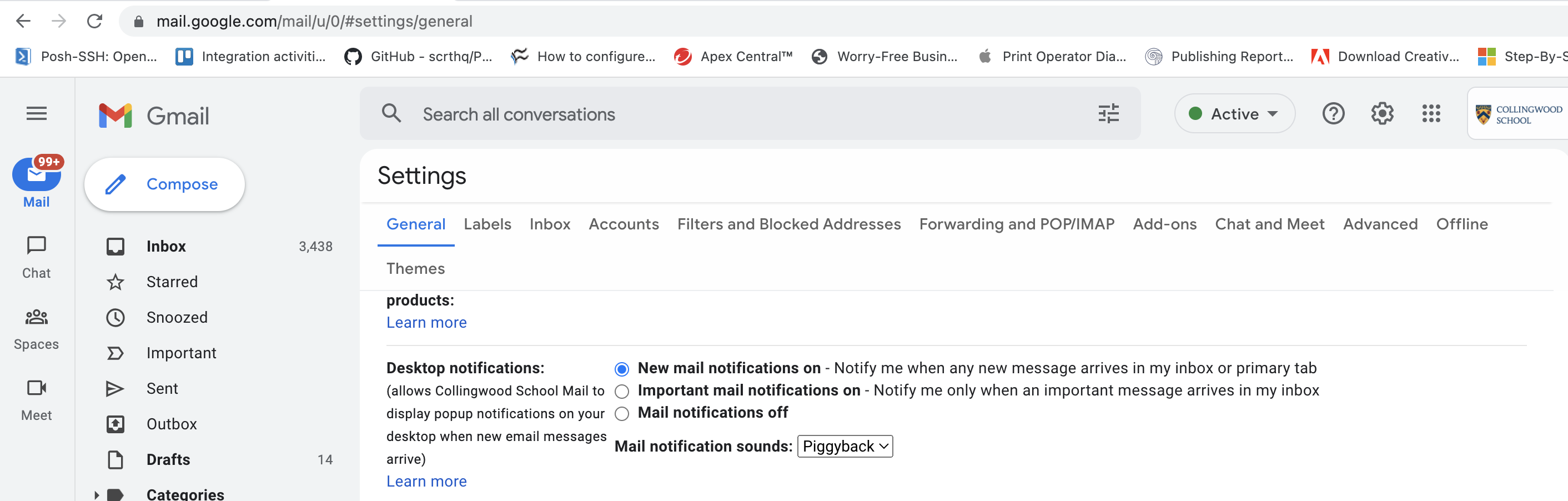
Task: Open the Offline tab
Action: click(1461, 224)
